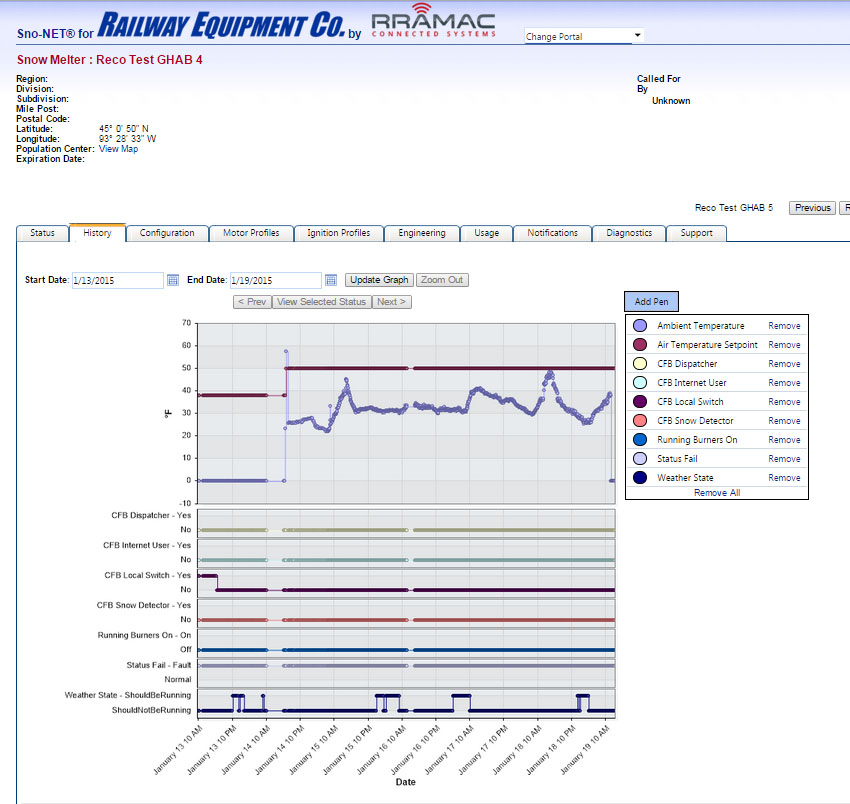Click the CFB Dispatcher legend label
This screenshot has width=850, height=804.
(x=687, y=364)
